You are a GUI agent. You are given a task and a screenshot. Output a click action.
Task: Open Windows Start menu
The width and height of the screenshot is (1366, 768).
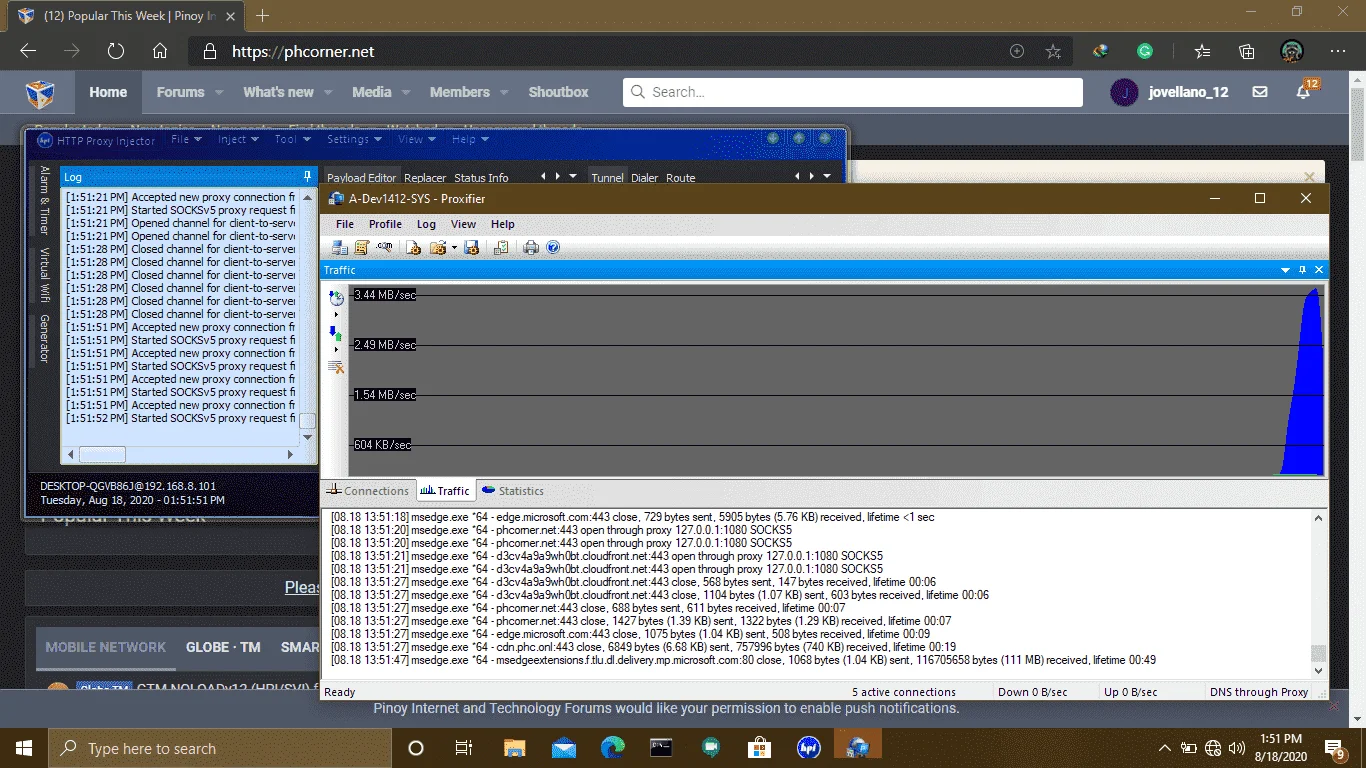(23, 748)
